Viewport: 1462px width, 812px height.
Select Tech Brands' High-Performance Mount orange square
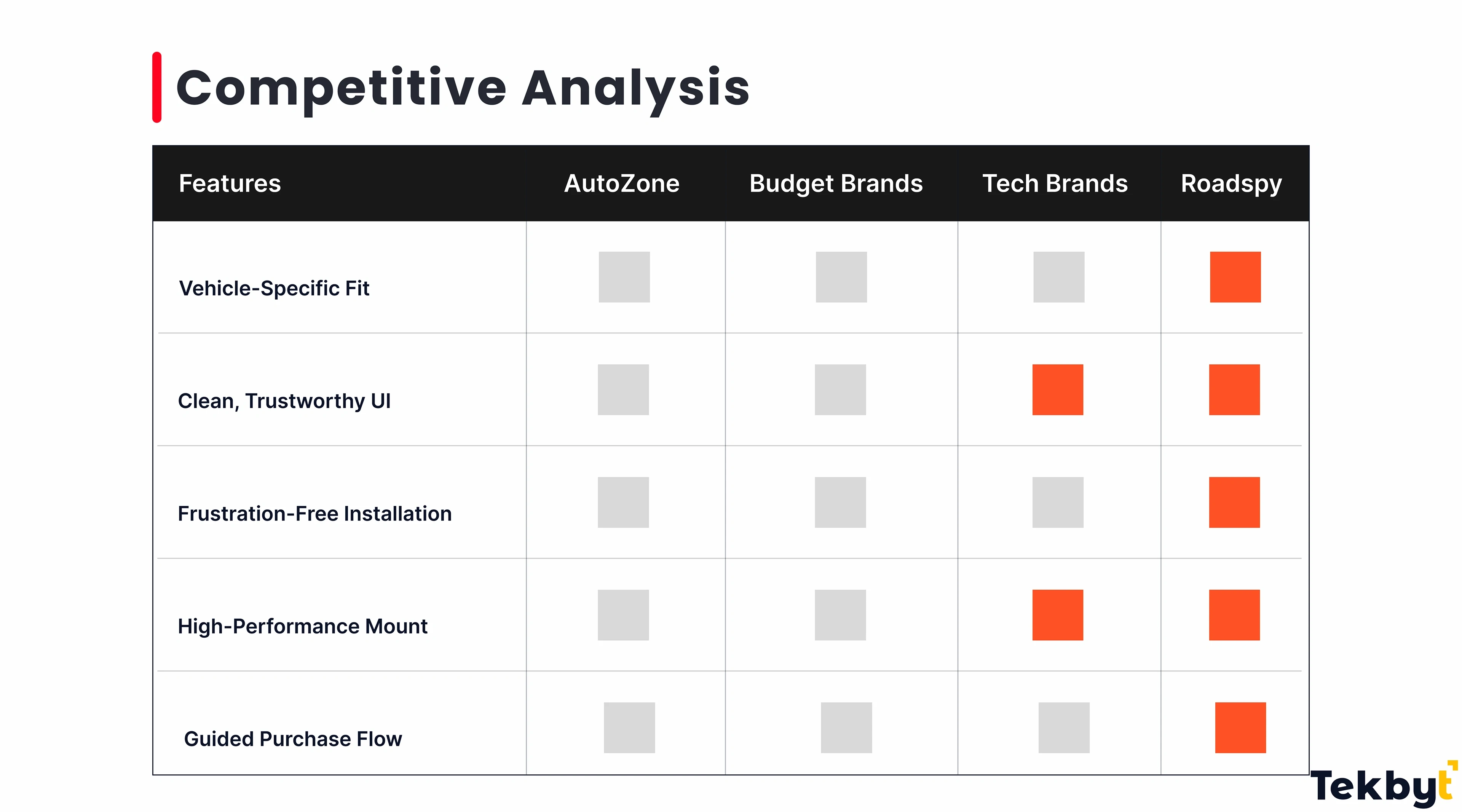click(1057, 615)
